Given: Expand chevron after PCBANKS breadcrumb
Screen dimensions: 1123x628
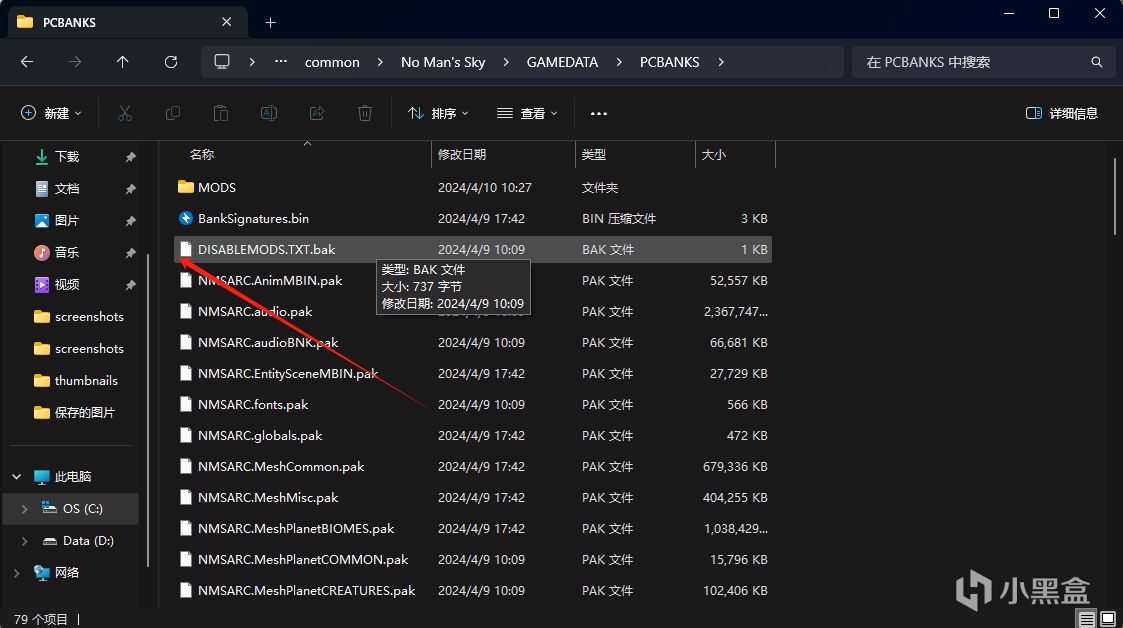Looking at the screenshot, I should coord(721,62).
